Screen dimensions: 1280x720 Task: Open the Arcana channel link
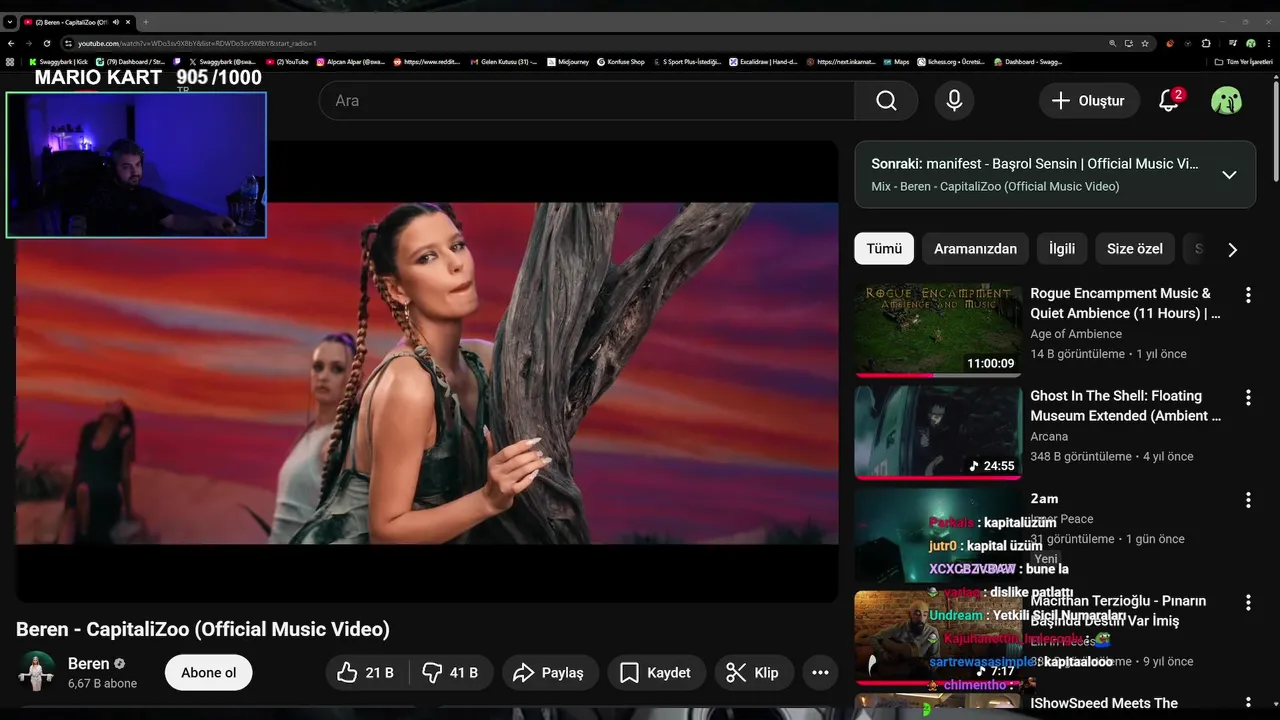coord(1049,436)
